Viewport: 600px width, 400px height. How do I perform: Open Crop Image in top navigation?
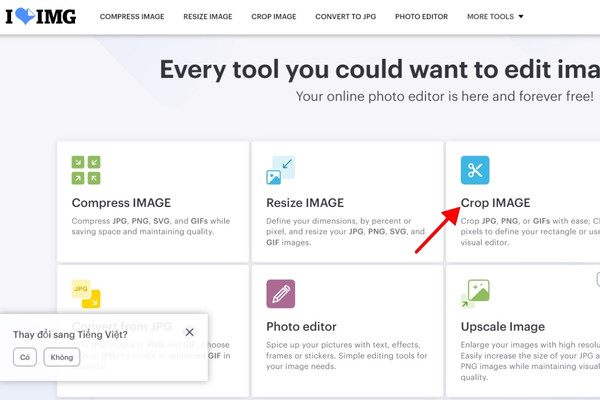point(274,17)
